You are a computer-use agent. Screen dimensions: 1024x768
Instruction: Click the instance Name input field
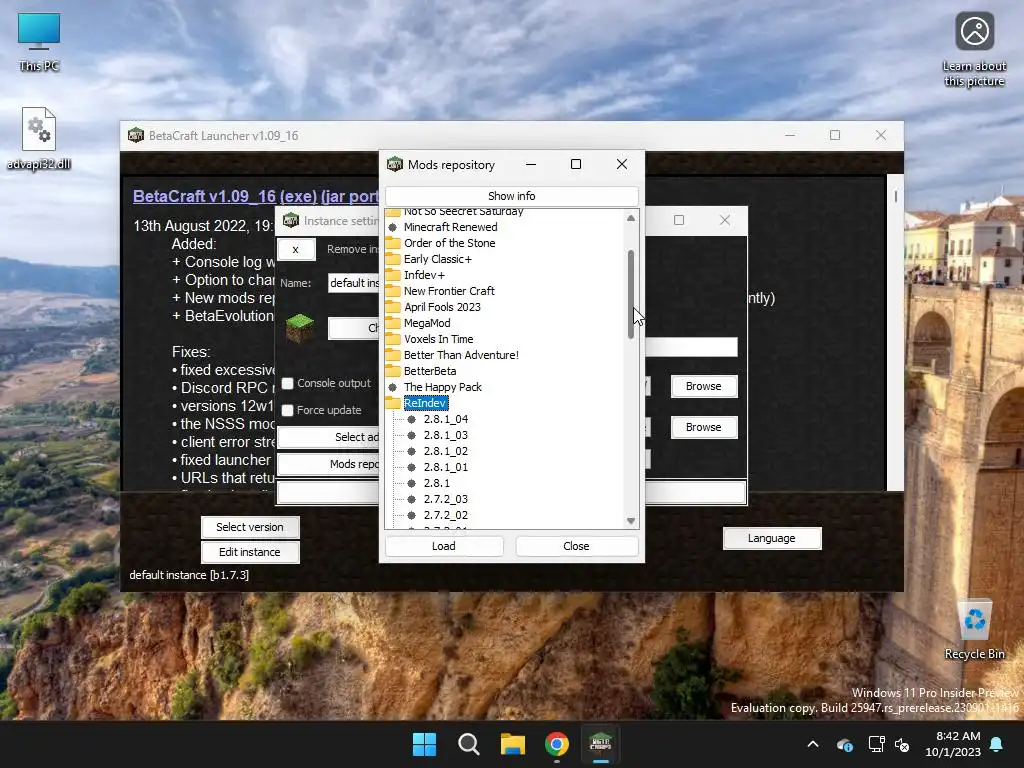(353, 283)
